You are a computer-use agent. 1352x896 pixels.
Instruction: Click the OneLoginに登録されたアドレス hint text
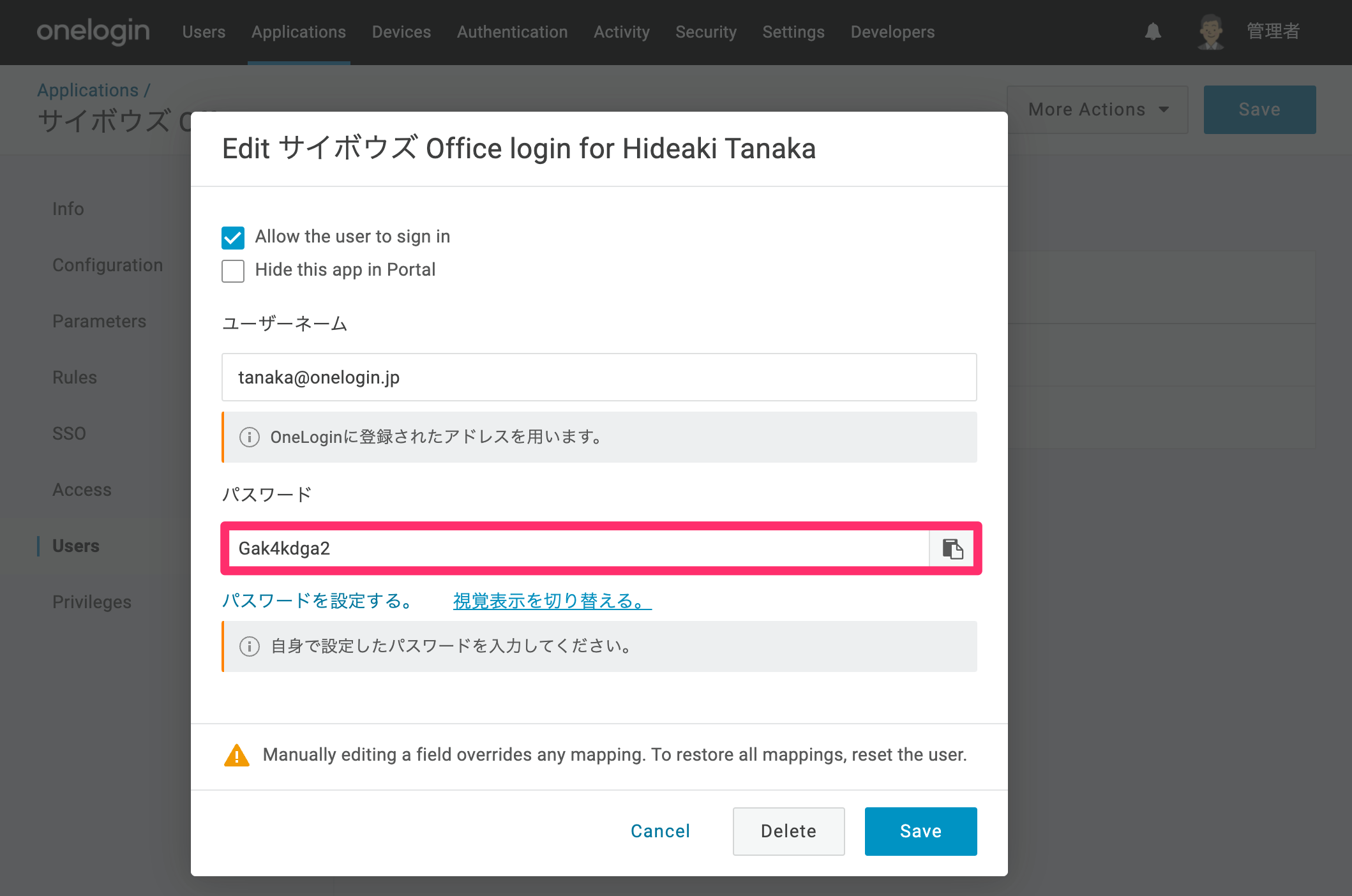pyautogui.click(x=438, y=437)
